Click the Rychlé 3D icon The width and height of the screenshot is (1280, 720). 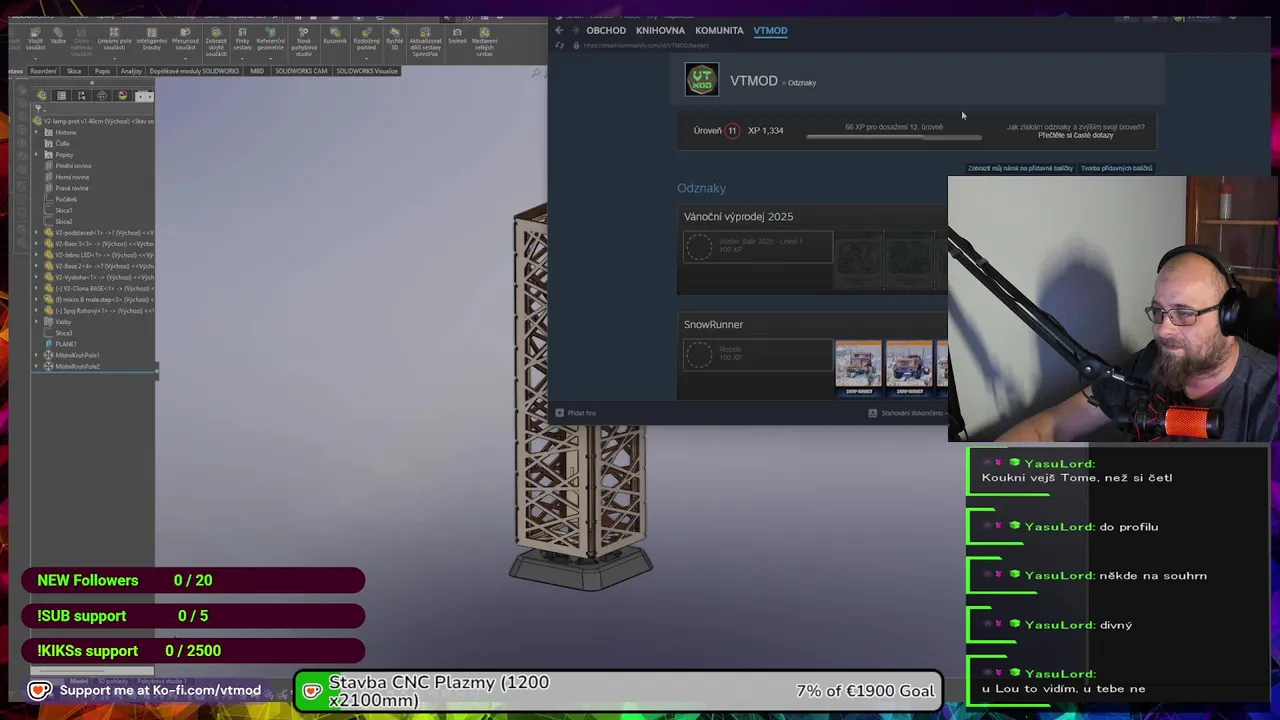click(x=394, y=37)
